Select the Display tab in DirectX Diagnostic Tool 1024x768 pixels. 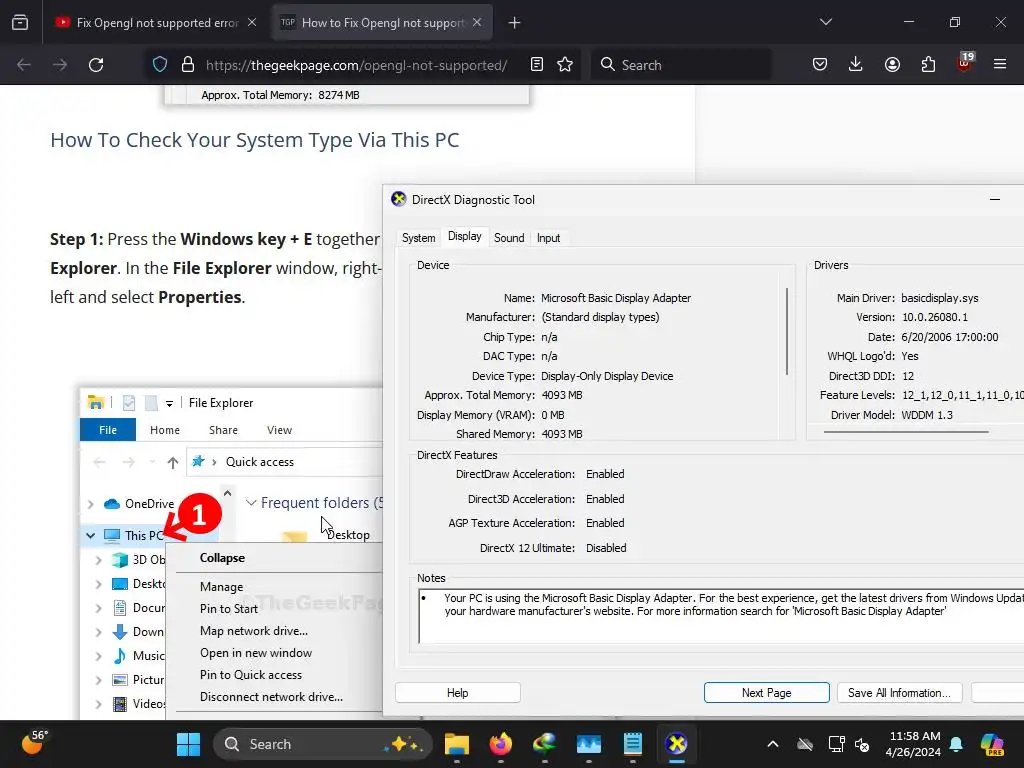point(464,236)
